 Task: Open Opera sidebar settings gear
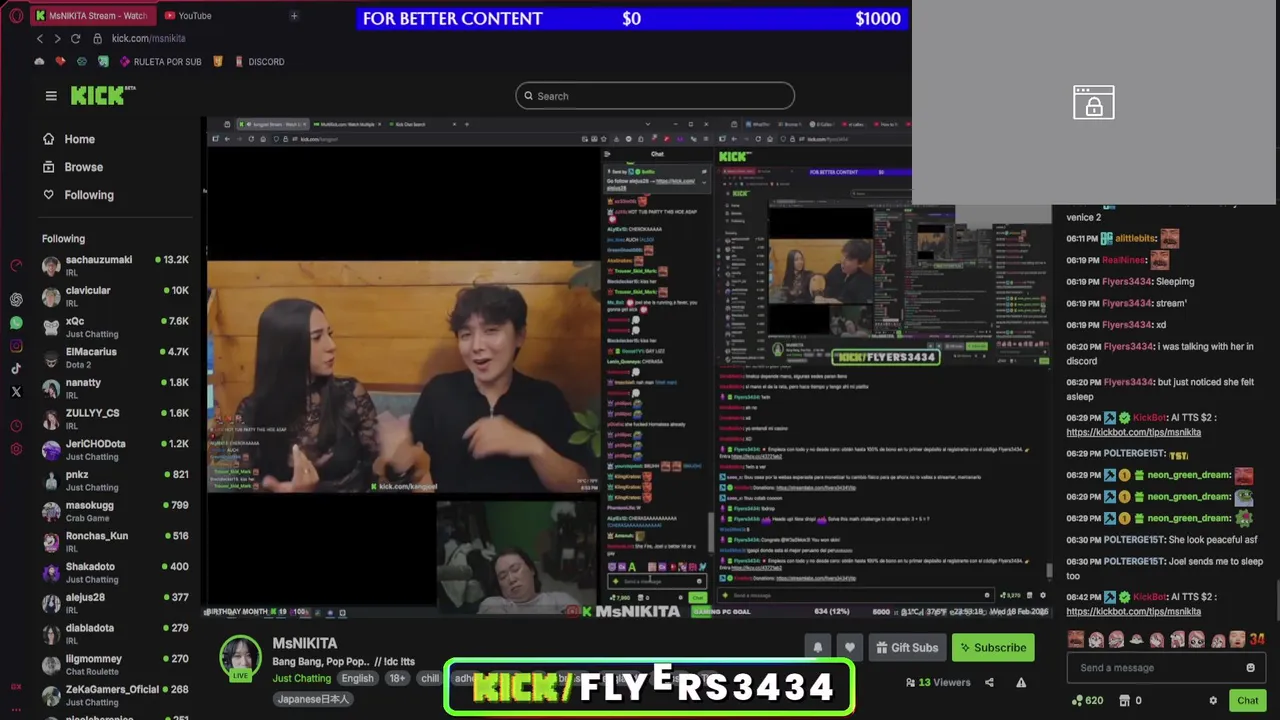click(16, 449)
